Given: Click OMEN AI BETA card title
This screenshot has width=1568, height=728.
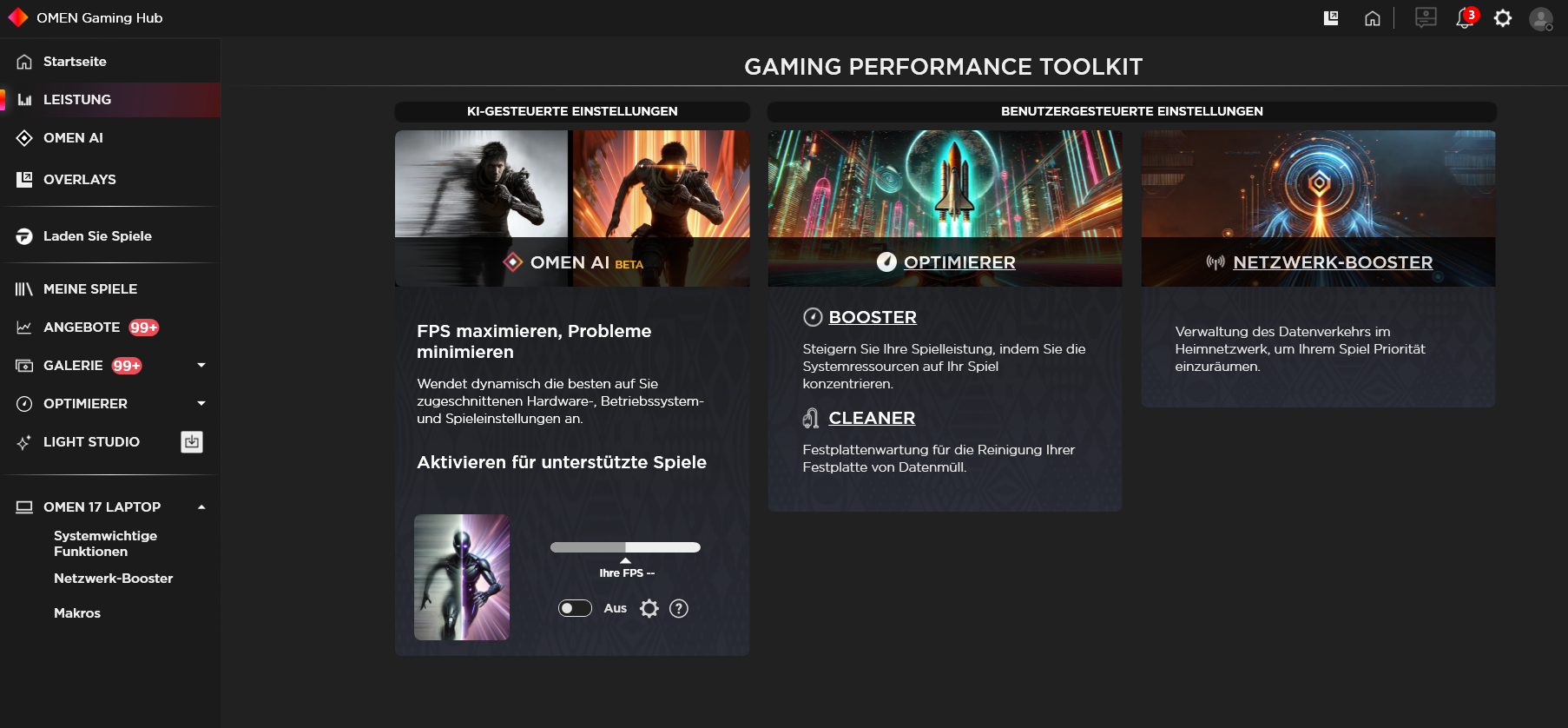Looking at the screenshot, I should [586, 262].
